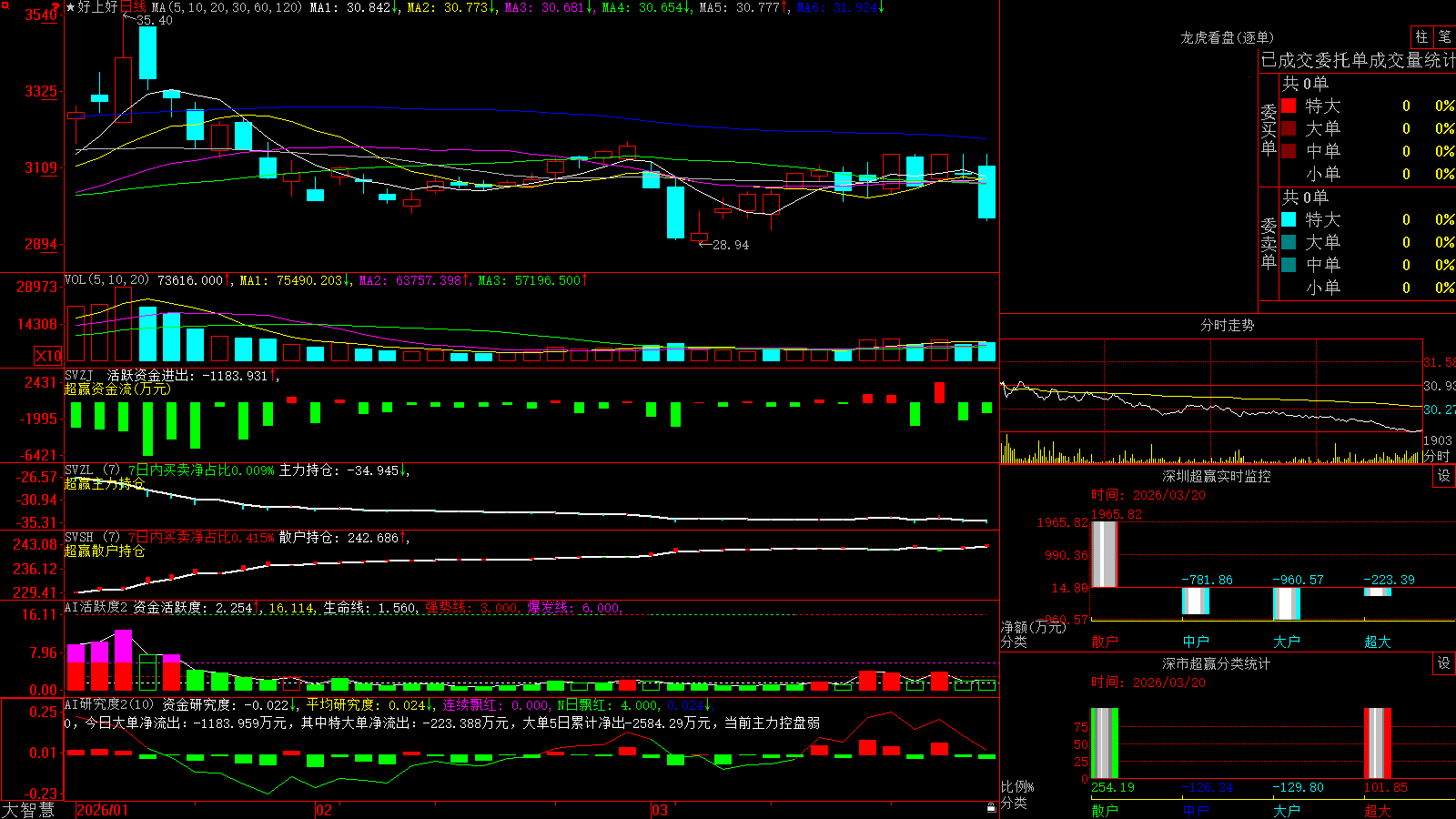Click the 35.40 high price annotation

click(154, 20)
